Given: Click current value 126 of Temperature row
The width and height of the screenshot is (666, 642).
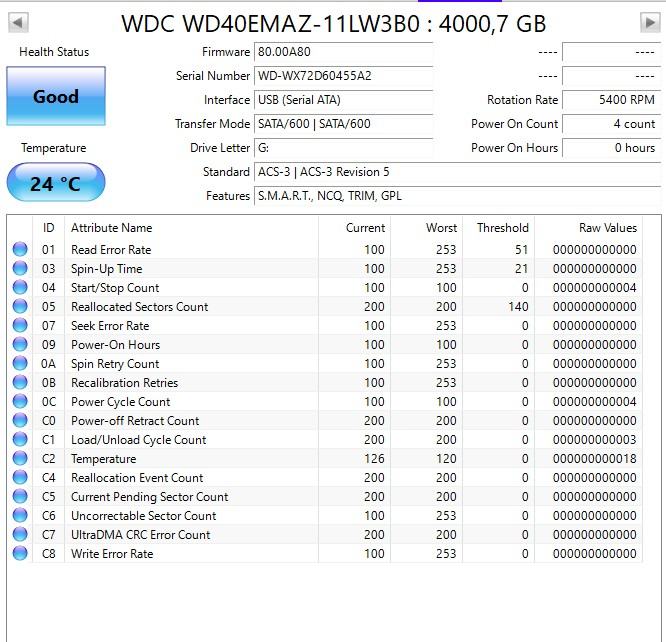Looking at the screenshot, I should 374,458.
